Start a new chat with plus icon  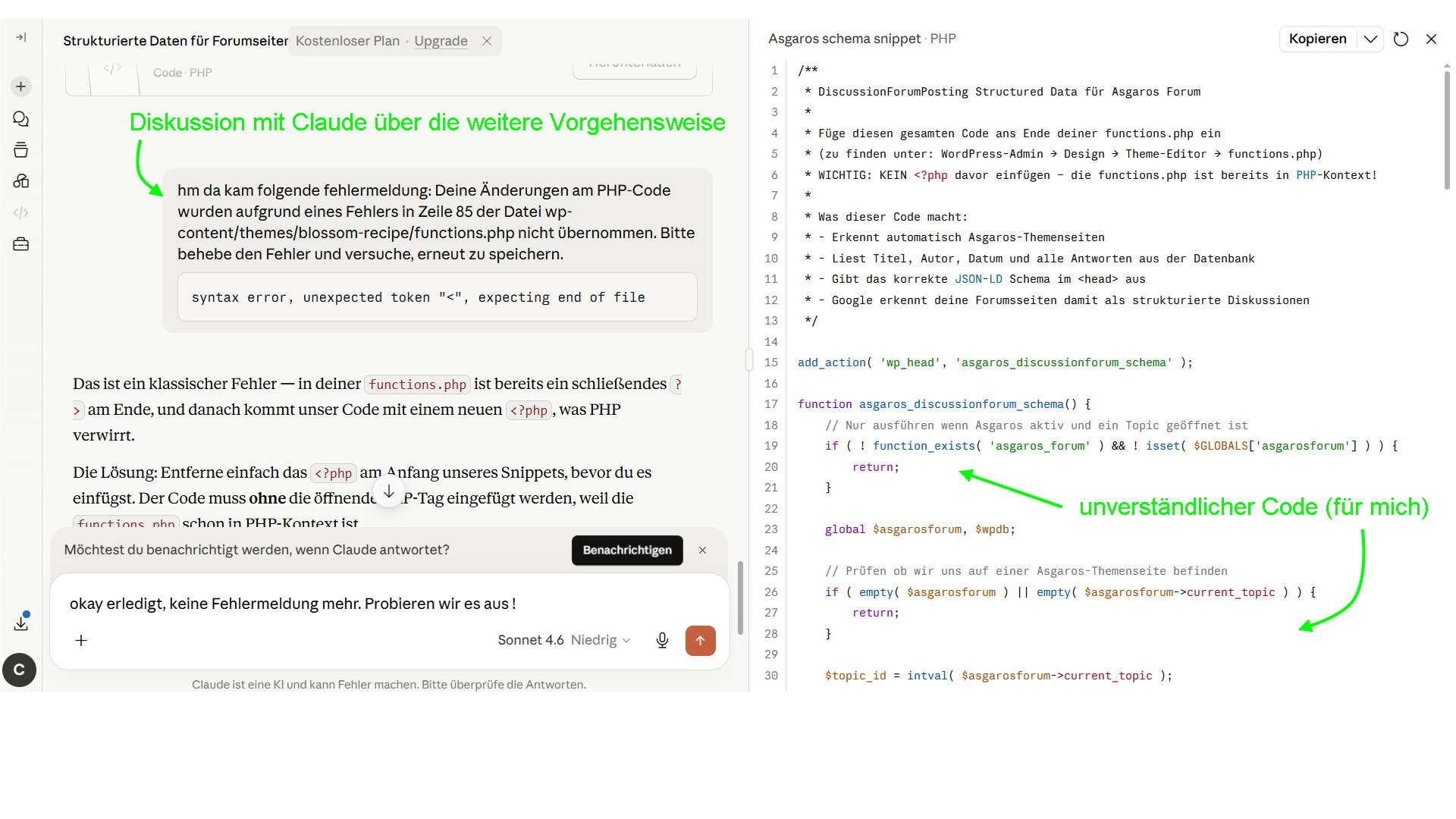tap(21, 86)
